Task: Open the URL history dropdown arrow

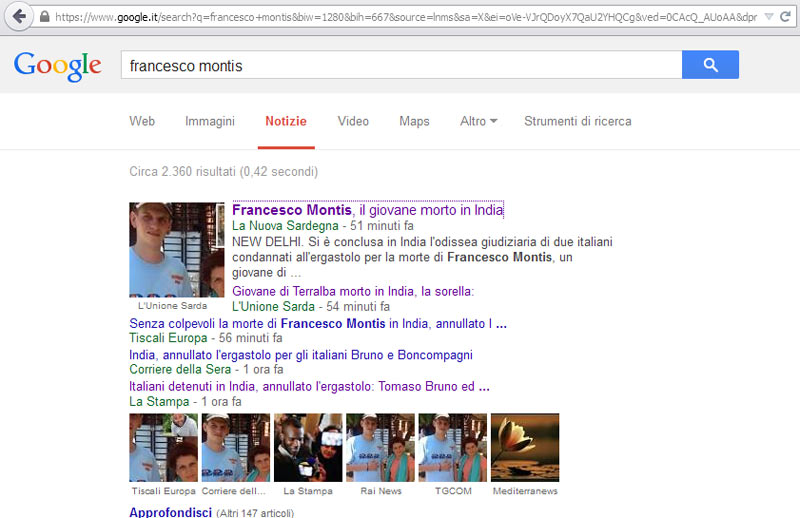Action: 769,17
